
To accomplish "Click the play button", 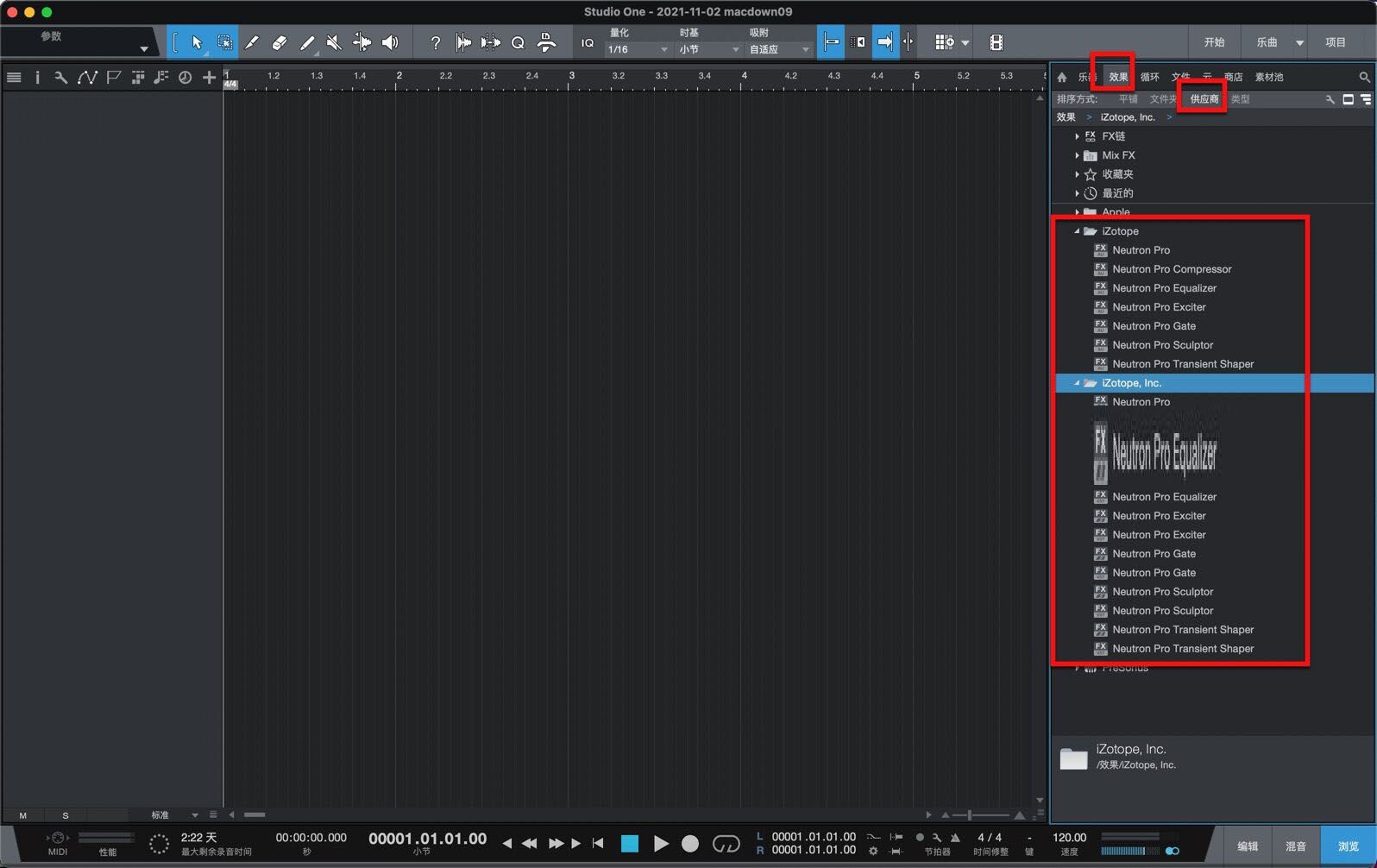I will click(661, 844).
